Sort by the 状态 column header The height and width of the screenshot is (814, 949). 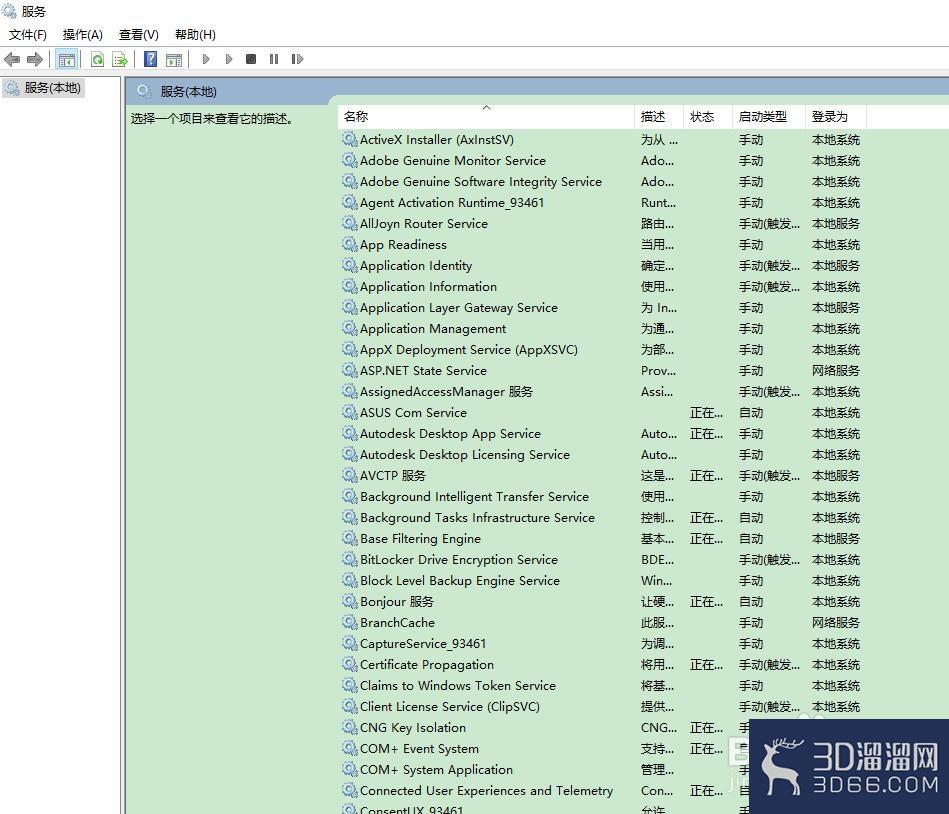[708, 117]
